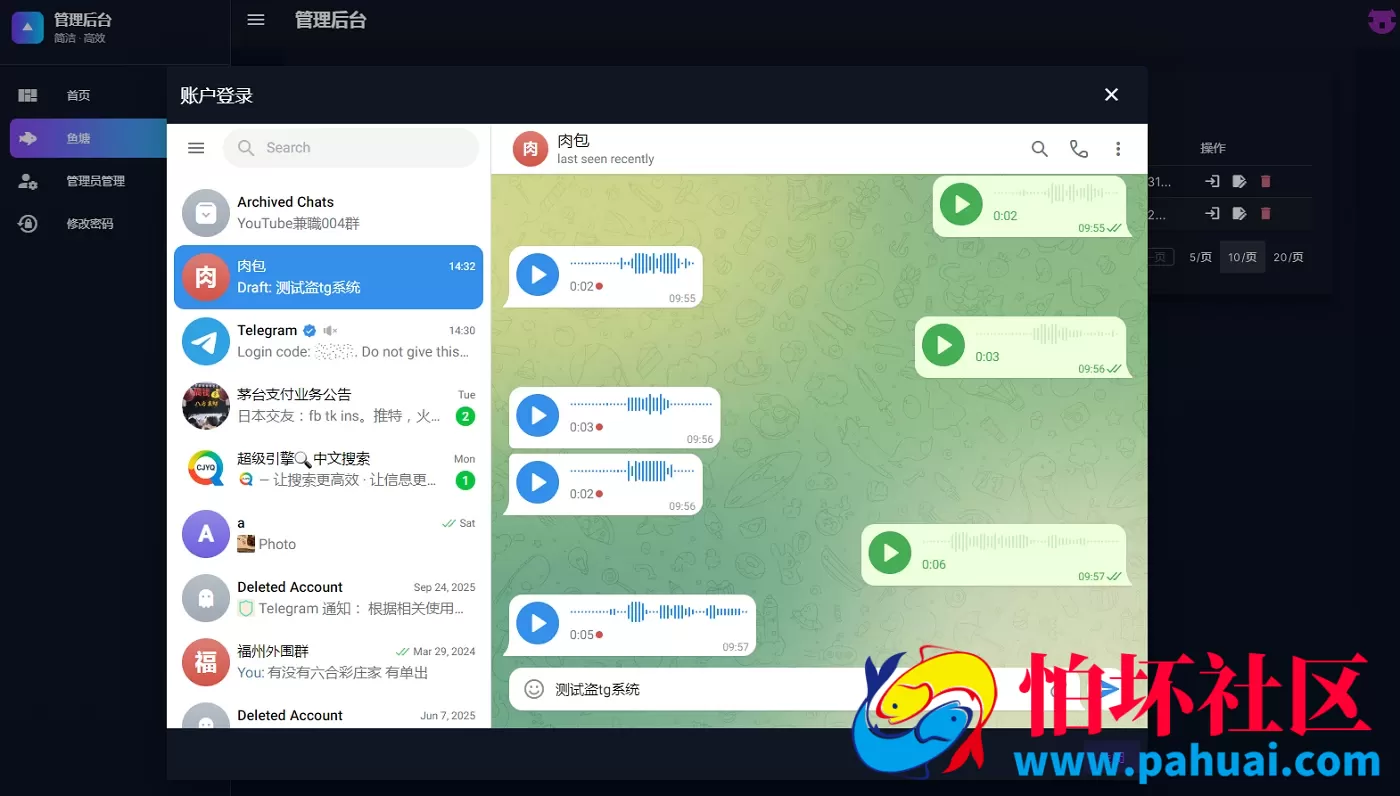Click the login arrow icon in row 31...
1400x796 pixels.
coord(1212,181)
